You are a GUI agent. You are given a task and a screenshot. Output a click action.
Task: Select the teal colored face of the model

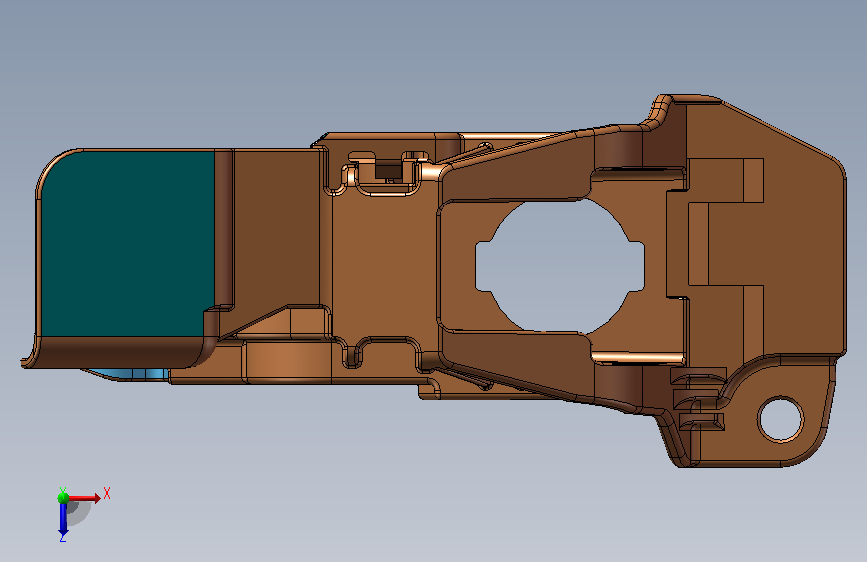pos(126,243)
